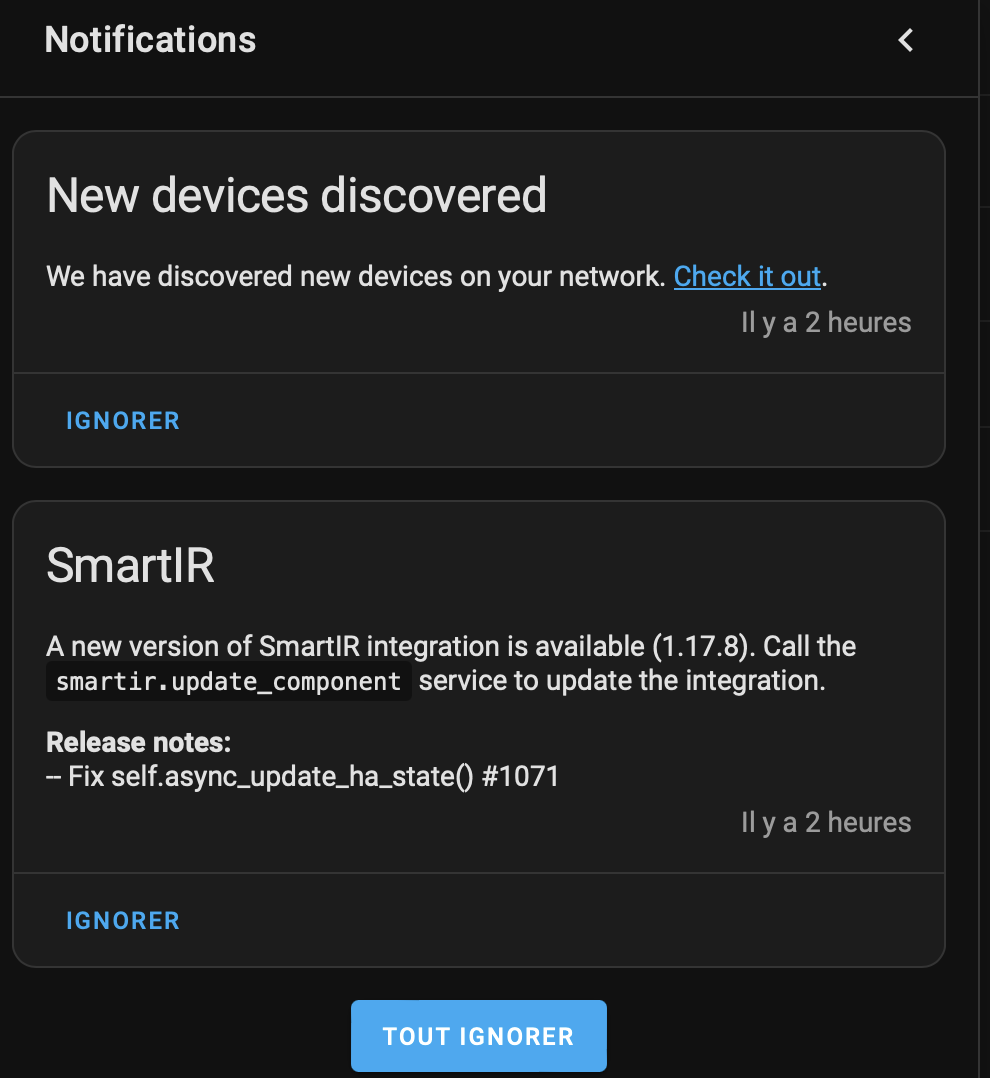The height and width of the screenshot is (1078, 990).
Task: Click the smartir.update_component code snippet
Action: (228, 681)
